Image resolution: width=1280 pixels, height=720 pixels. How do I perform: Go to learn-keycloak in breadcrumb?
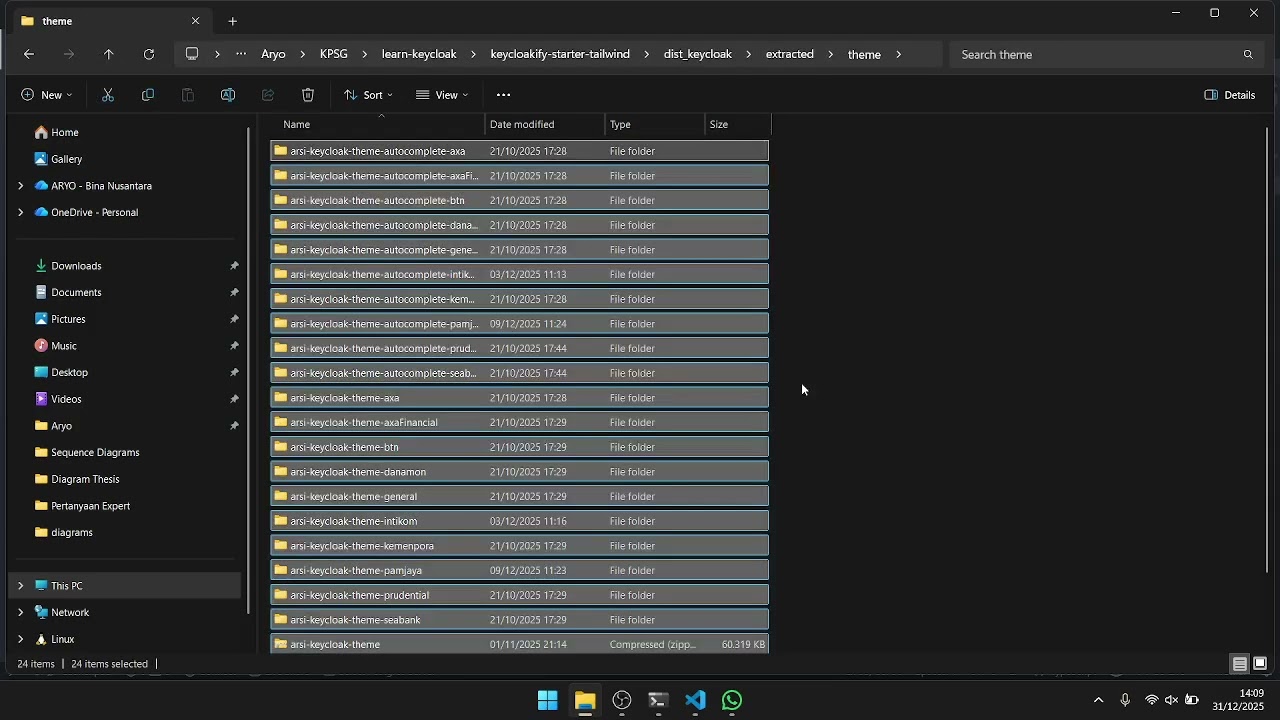click(x=419, y=54)
